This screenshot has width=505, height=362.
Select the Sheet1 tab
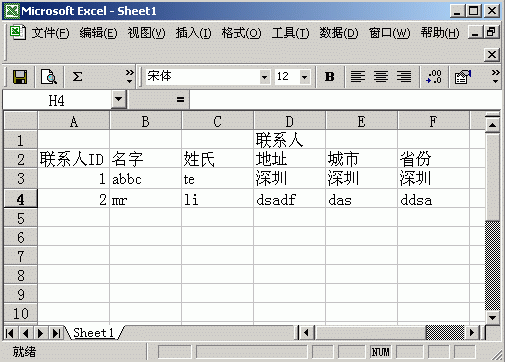94,333
